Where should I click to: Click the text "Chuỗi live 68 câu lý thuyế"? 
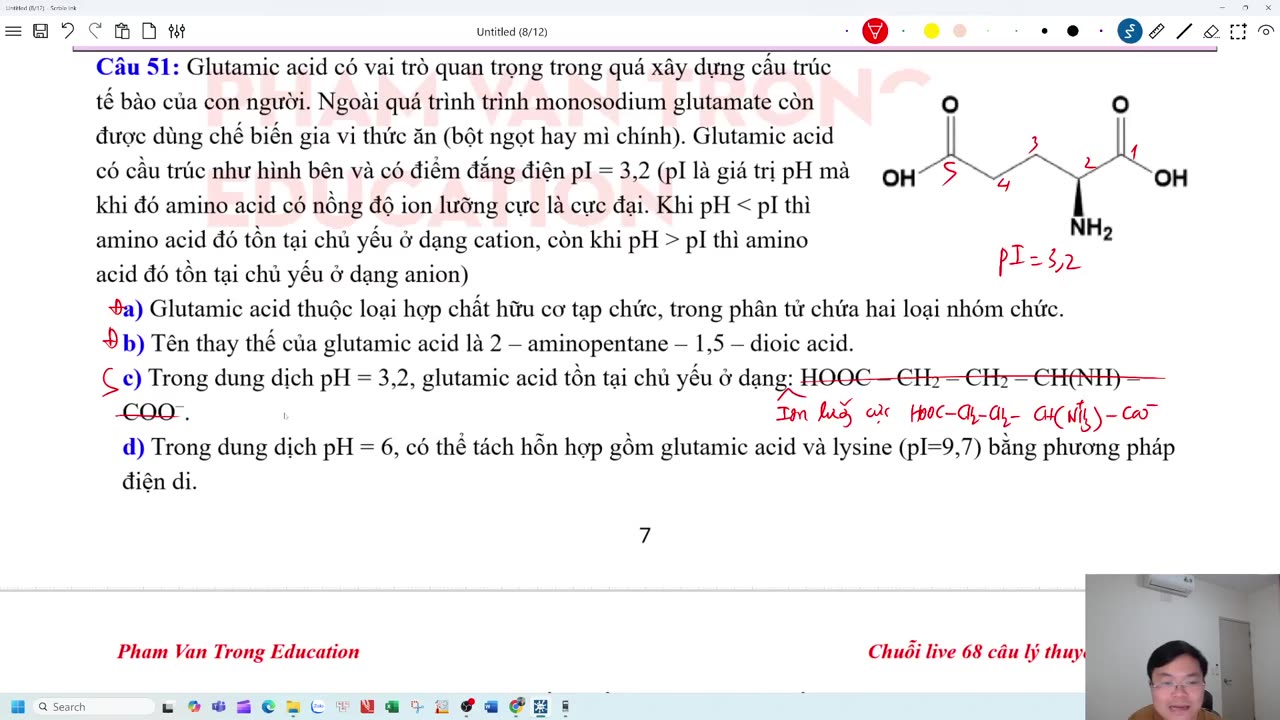[976, 652]
